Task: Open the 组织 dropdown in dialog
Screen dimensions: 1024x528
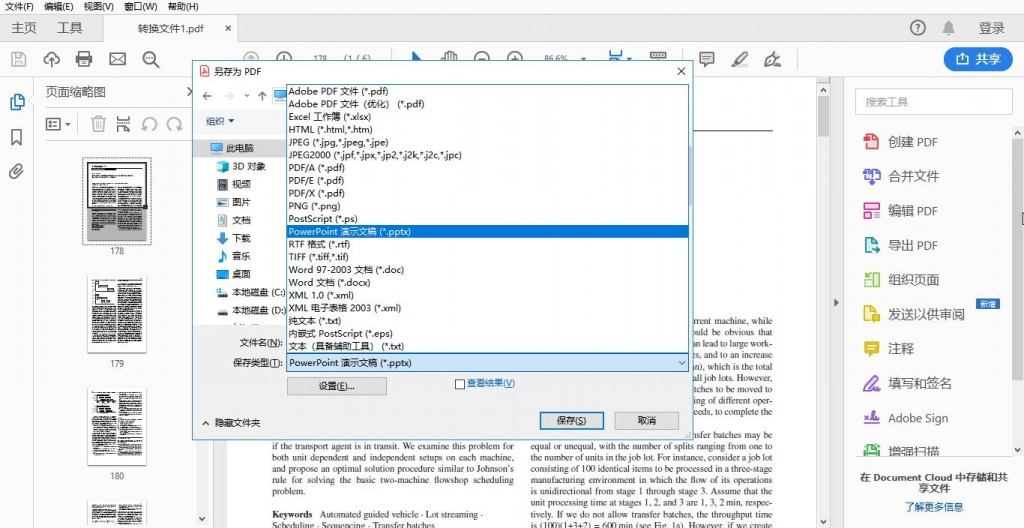Action: (x=220, y=121)
